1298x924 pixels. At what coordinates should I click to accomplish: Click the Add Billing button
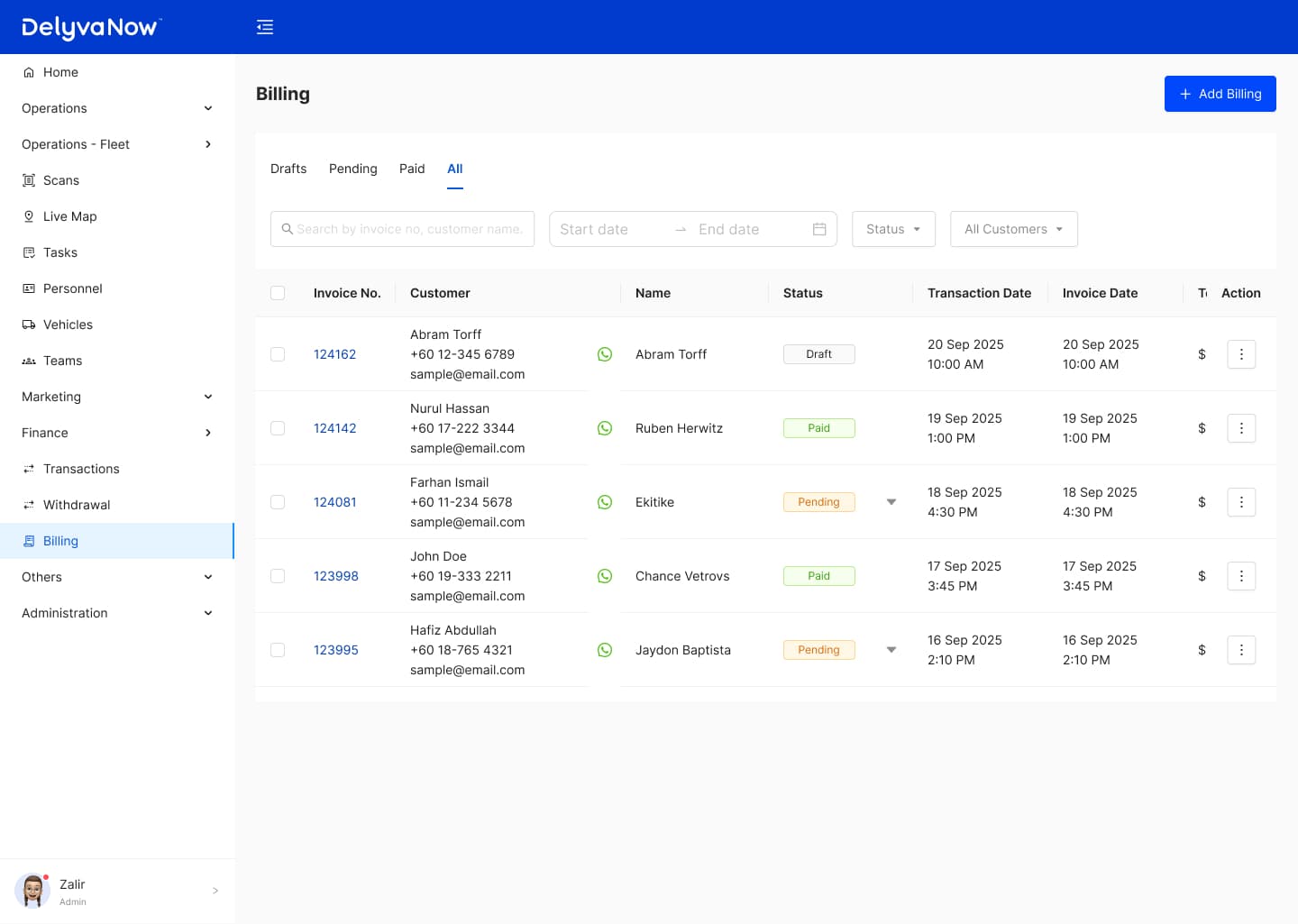1220,94
